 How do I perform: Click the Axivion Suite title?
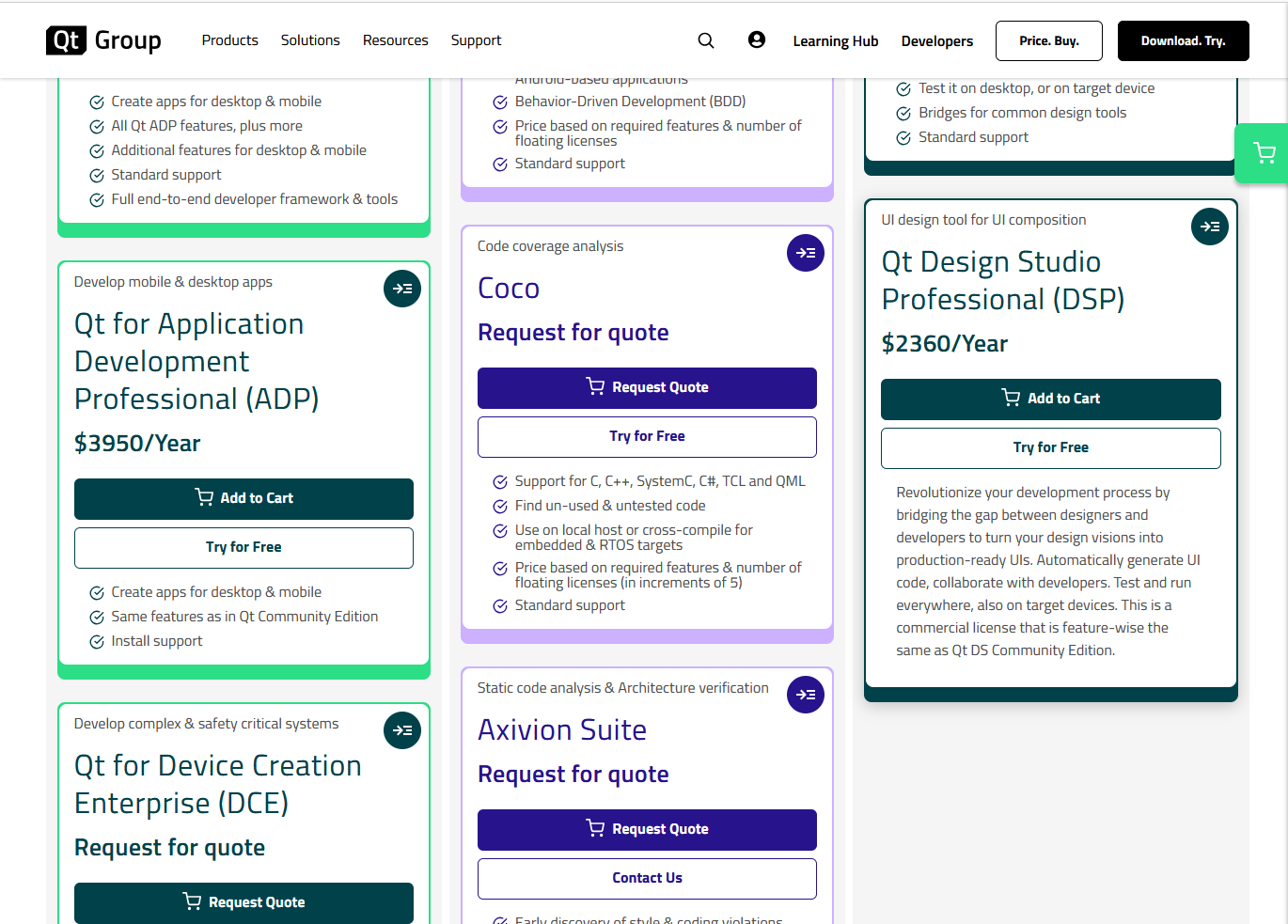click(562, 730)
